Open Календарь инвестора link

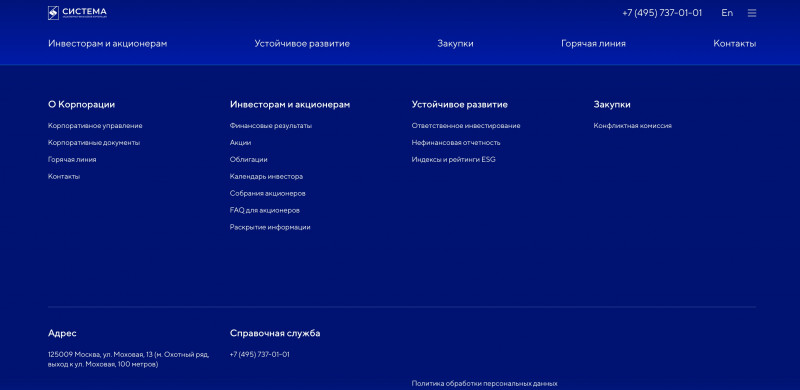(266, 176)
